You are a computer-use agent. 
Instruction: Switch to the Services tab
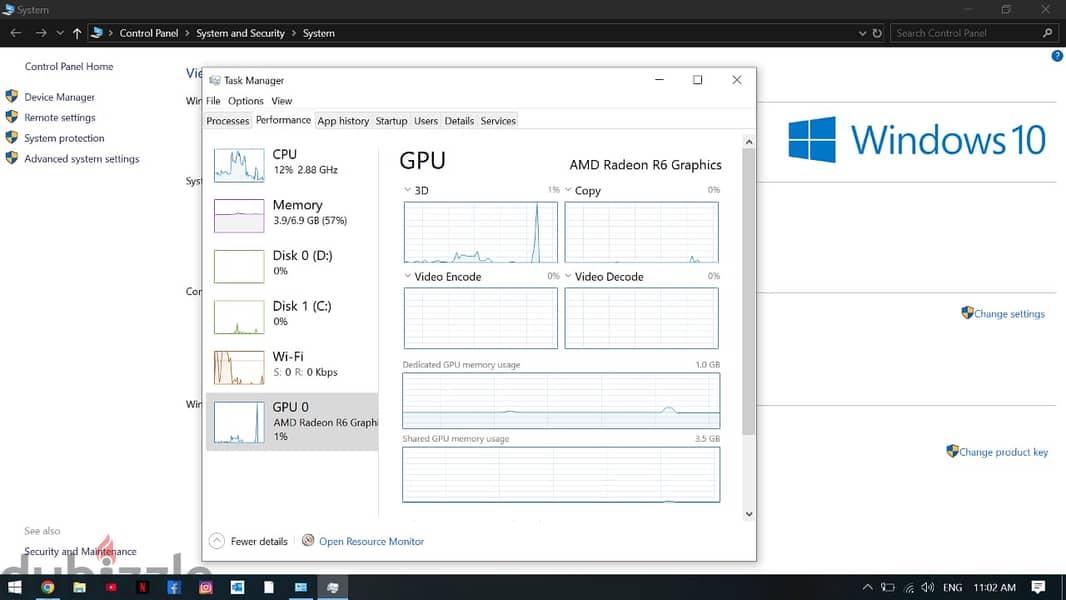point(498,121)
